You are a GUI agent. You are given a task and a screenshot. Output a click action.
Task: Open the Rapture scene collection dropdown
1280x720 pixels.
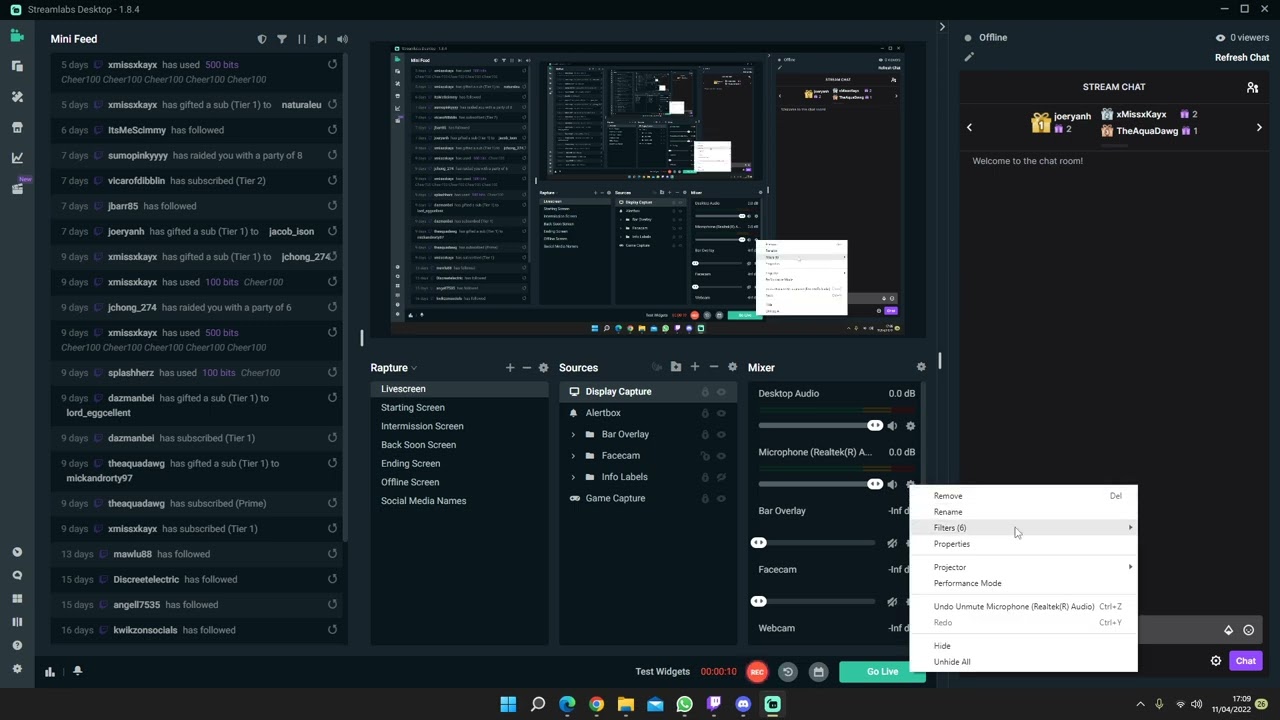[x=394, y=368]
